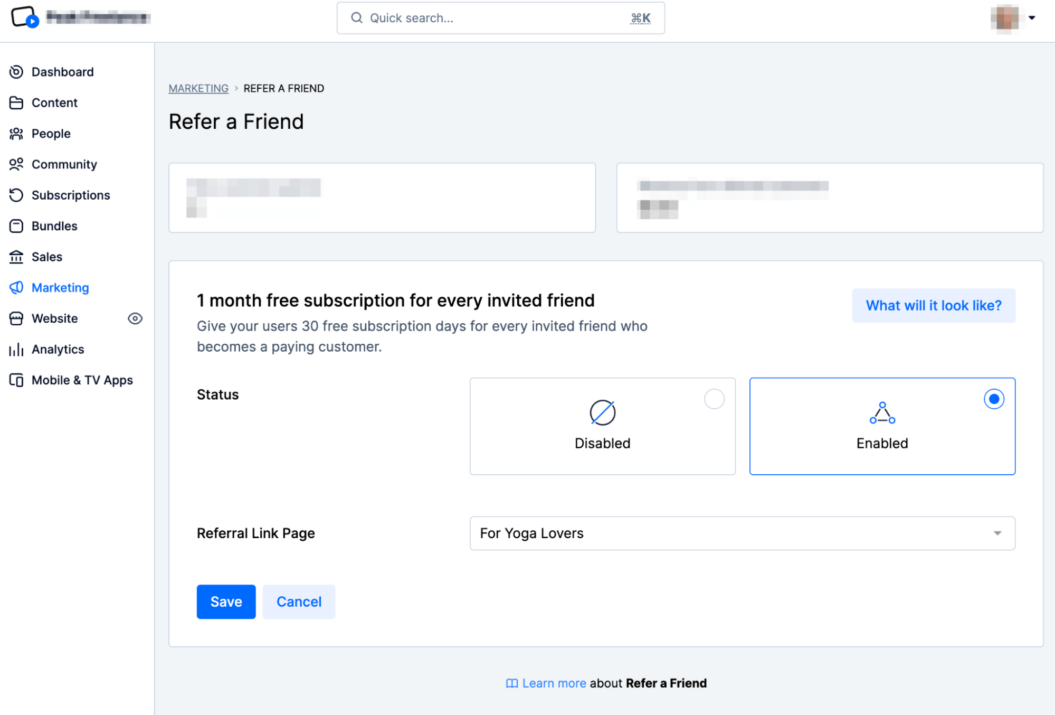Click the Mobile & TV Apps device icon
The image size is (1055, 715).
click(x=16, y=380)
